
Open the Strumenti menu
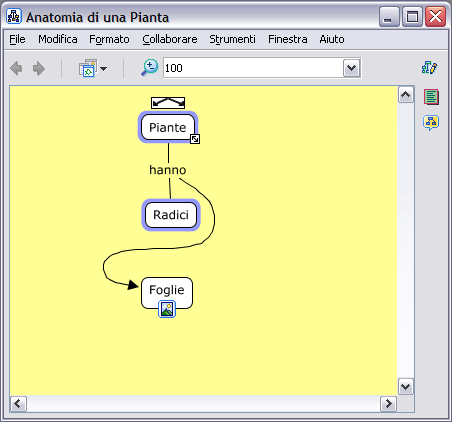point(232,39)
